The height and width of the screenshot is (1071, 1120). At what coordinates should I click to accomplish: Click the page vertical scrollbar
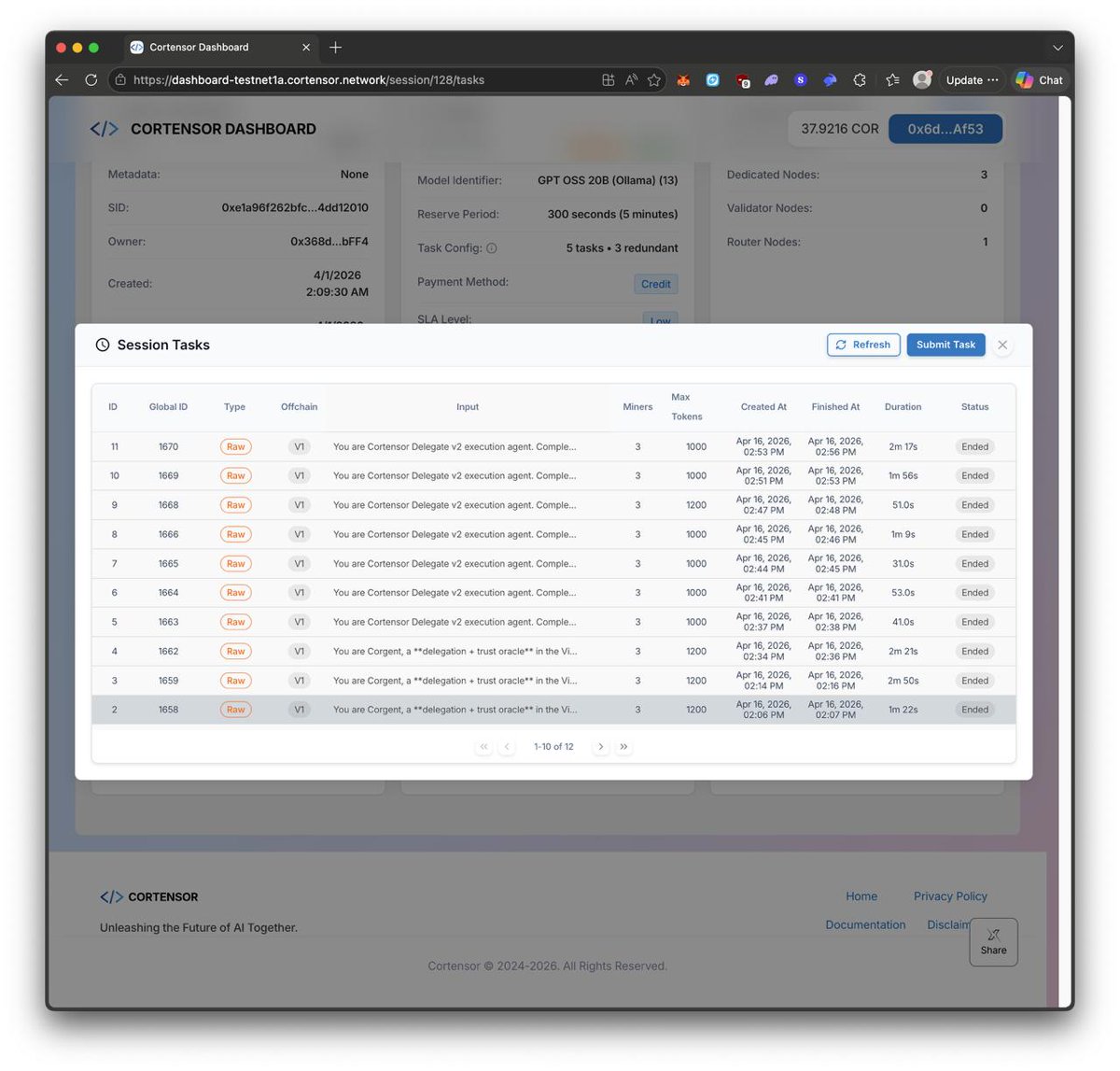point(1065,551)
